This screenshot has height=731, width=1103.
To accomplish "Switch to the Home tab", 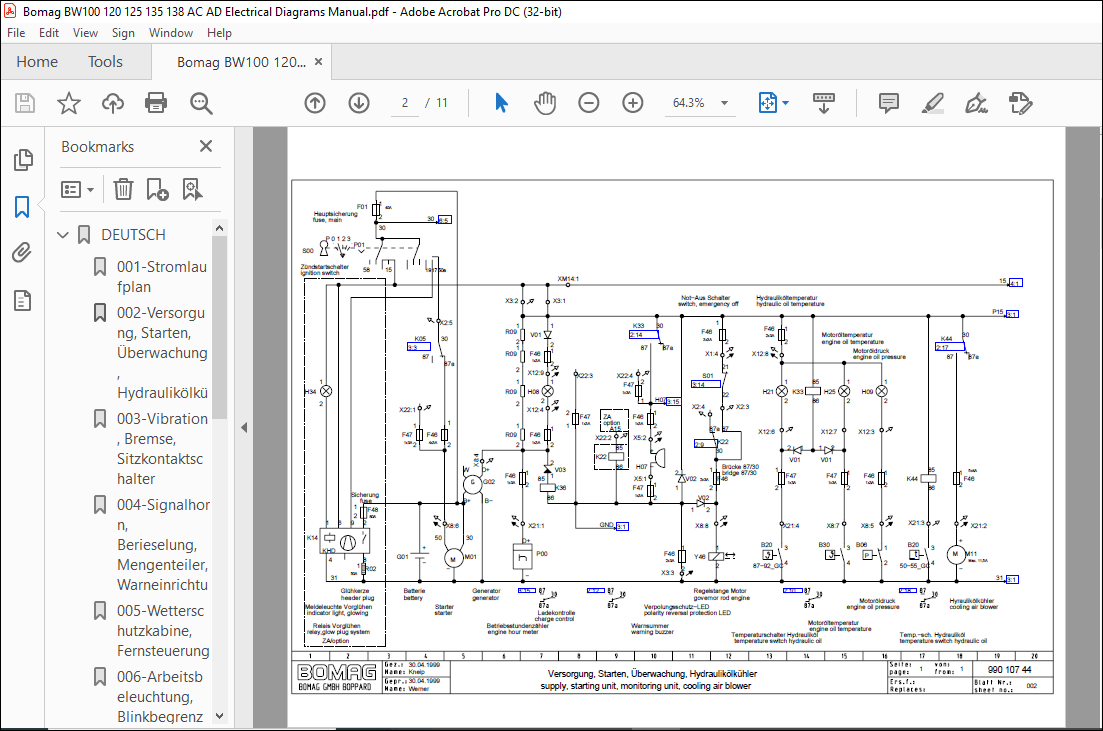I will 37,61.
